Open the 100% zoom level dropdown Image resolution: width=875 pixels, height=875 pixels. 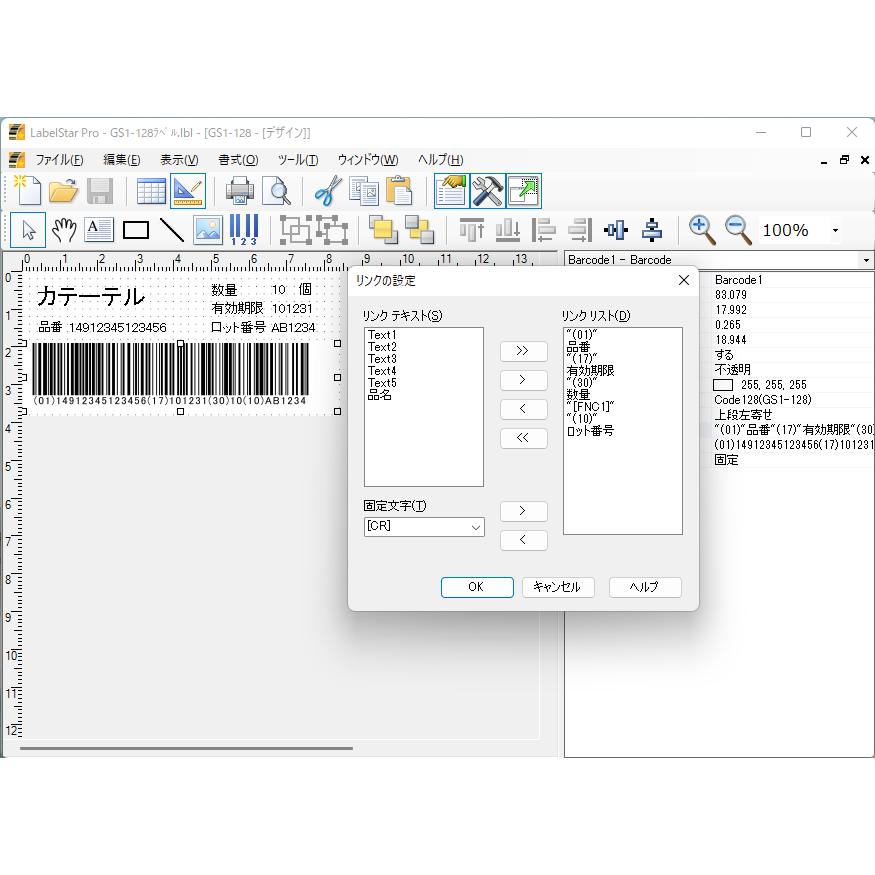coord(833,230)
